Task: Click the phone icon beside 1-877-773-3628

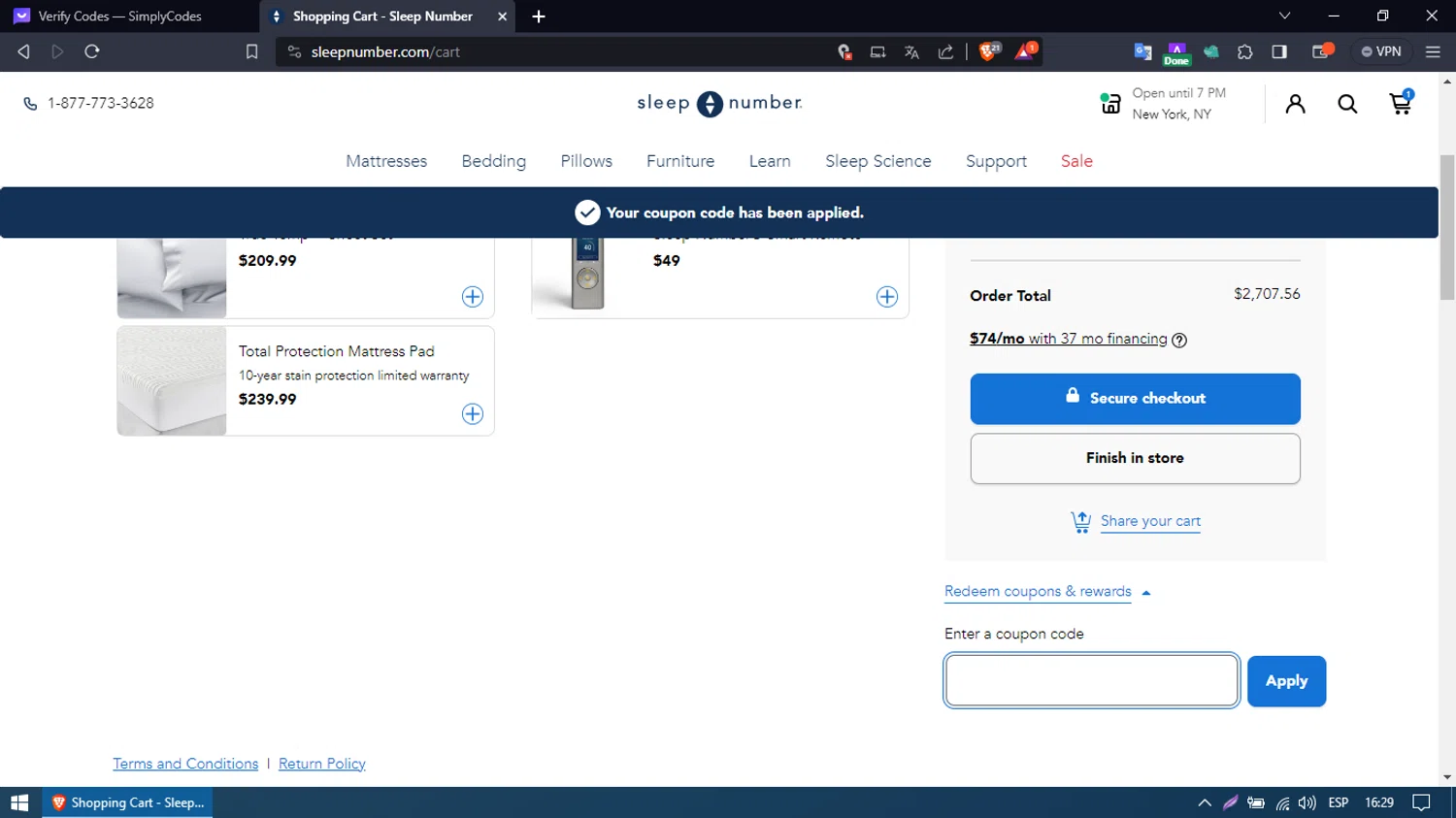Action: [x=30, y=104]
